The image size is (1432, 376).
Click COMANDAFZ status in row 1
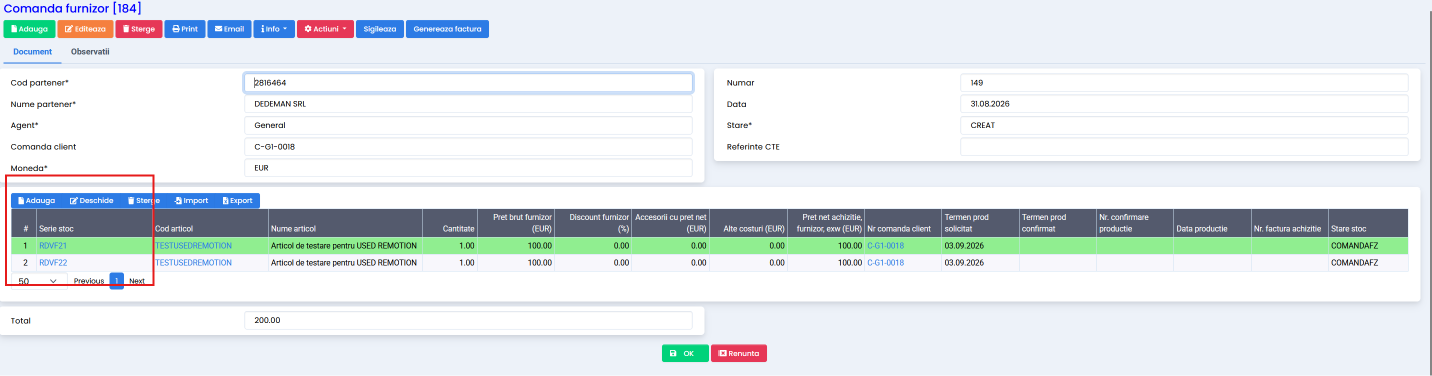coord(1355,245)
